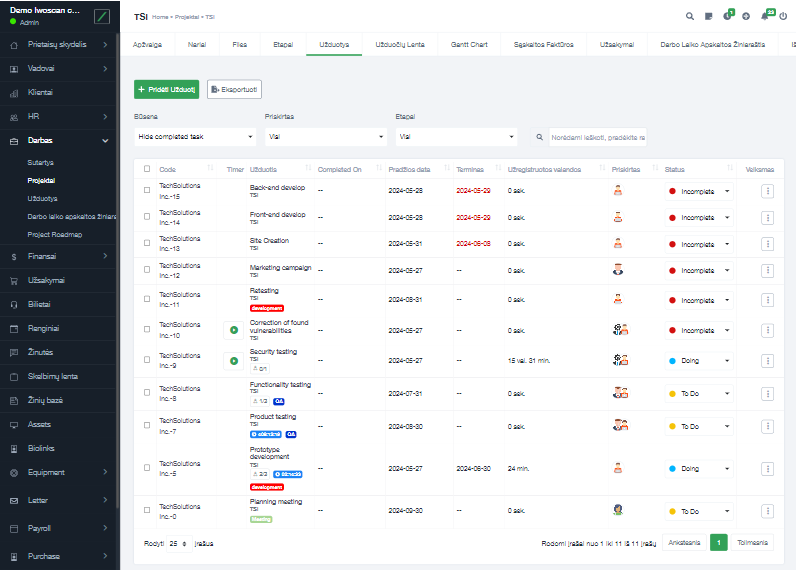Open actions menu for Back-end develop row

click(767, 190)
